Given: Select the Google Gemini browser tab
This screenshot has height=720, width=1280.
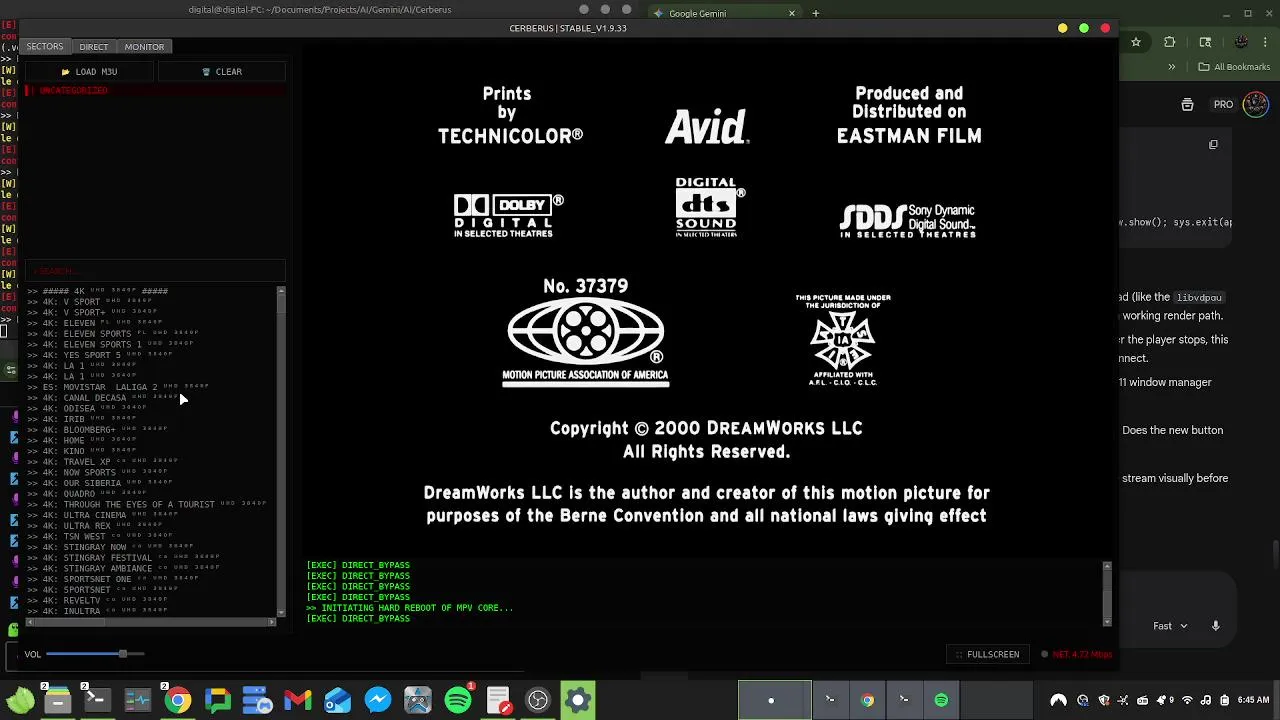Looking at the screenshot, I should point(725,13).
